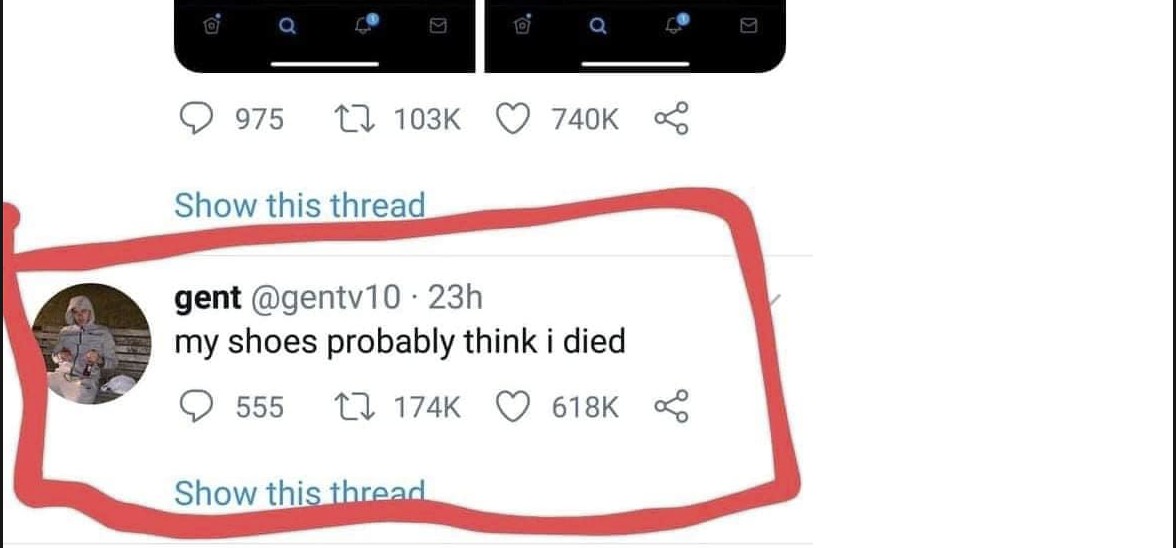Click Show this thread below gent's tweet
The height and width of the screenshot is (548, 1176).
click(299, 493)
